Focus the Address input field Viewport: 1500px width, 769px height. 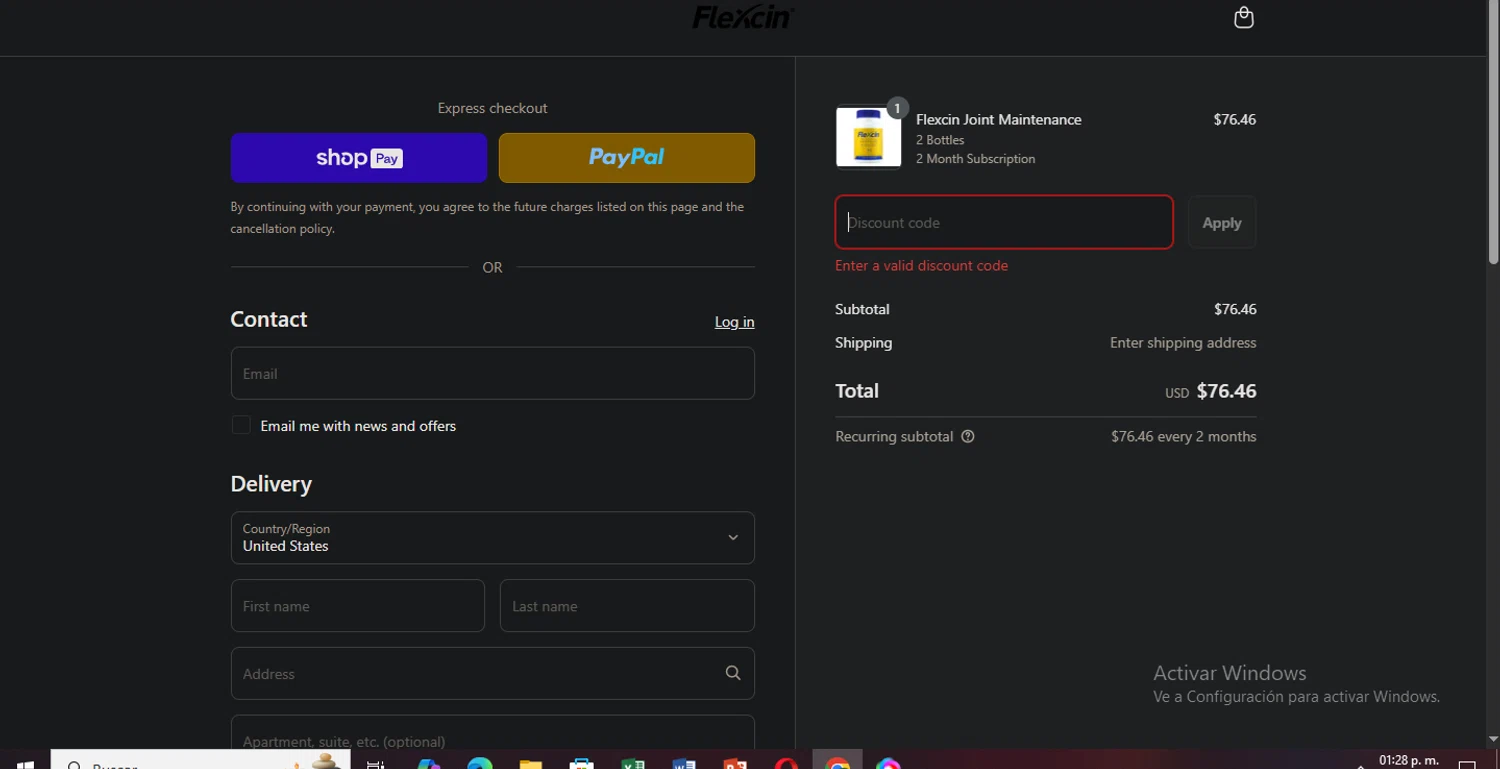pos(492,673)
